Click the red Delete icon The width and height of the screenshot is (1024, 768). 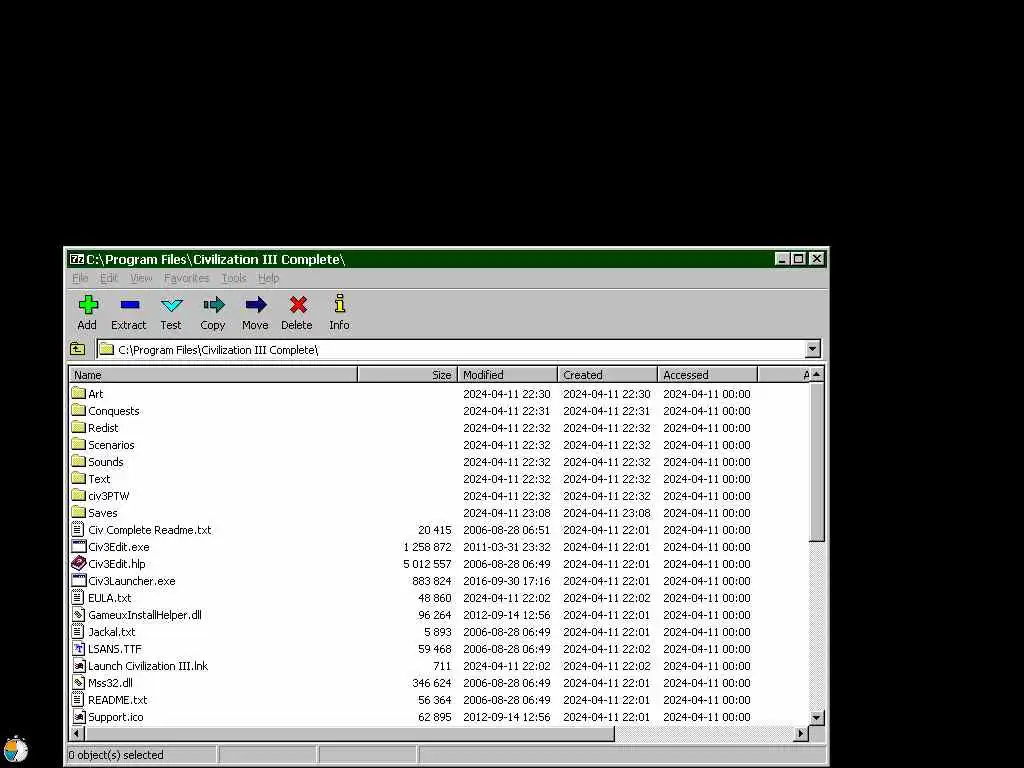(x=298, y=304)
